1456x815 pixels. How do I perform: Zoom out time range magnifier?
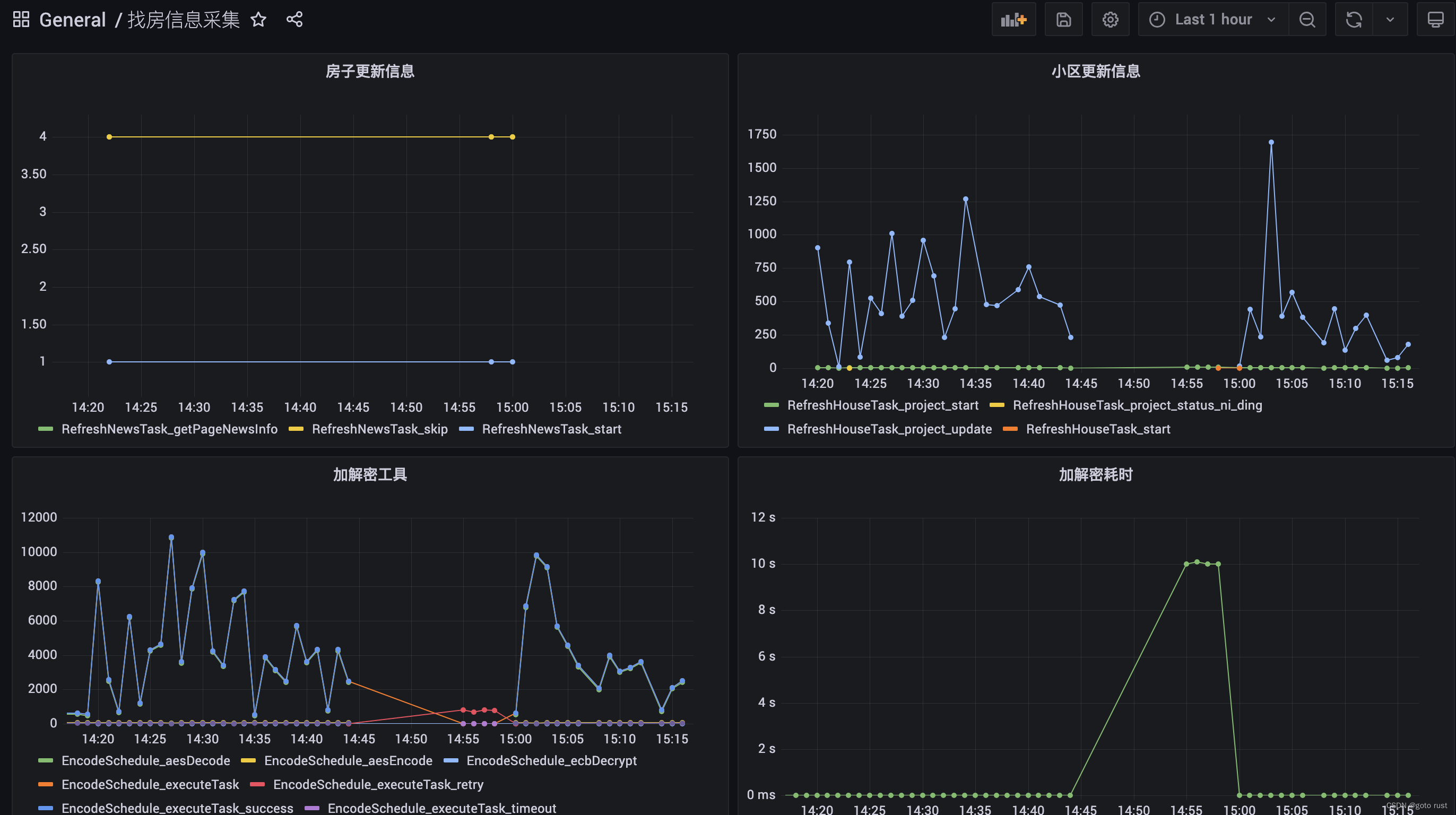click(x=1307, y=20)
